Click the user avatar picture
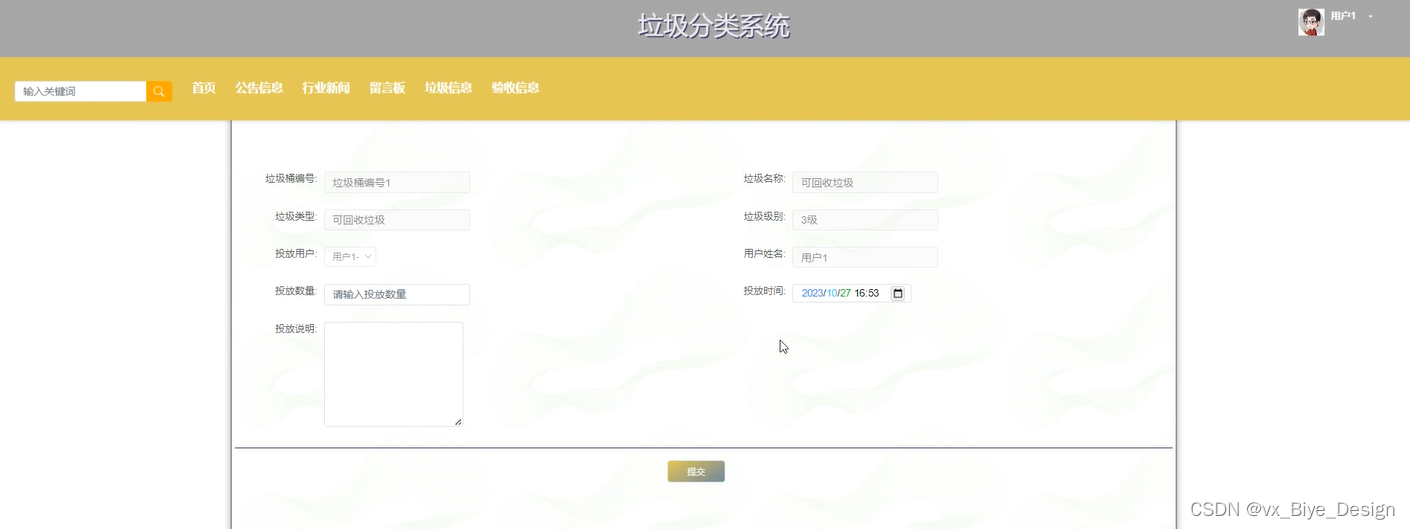The image size is (1410, 529). coord(1311,22)
